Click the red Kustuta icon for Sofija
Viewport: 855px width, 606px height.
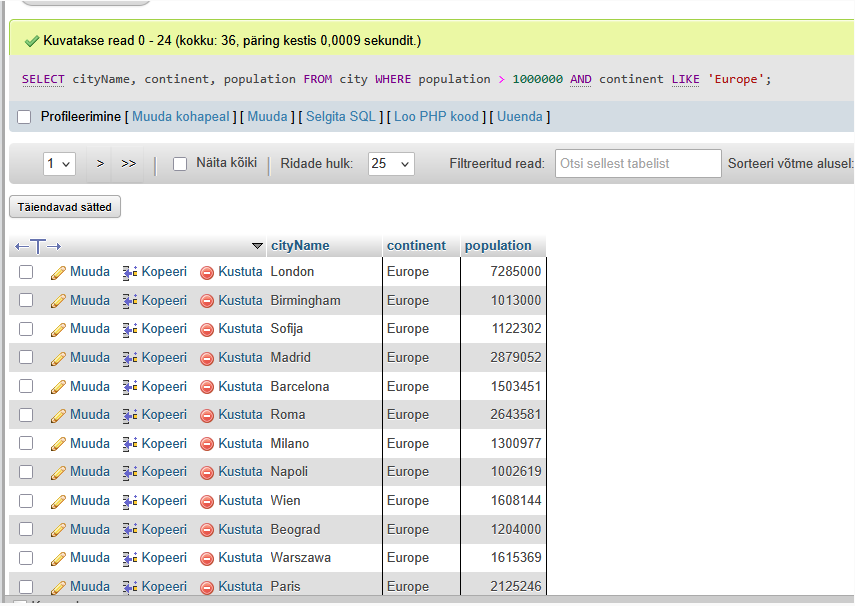pyautogui.click(x=207, y=329)
